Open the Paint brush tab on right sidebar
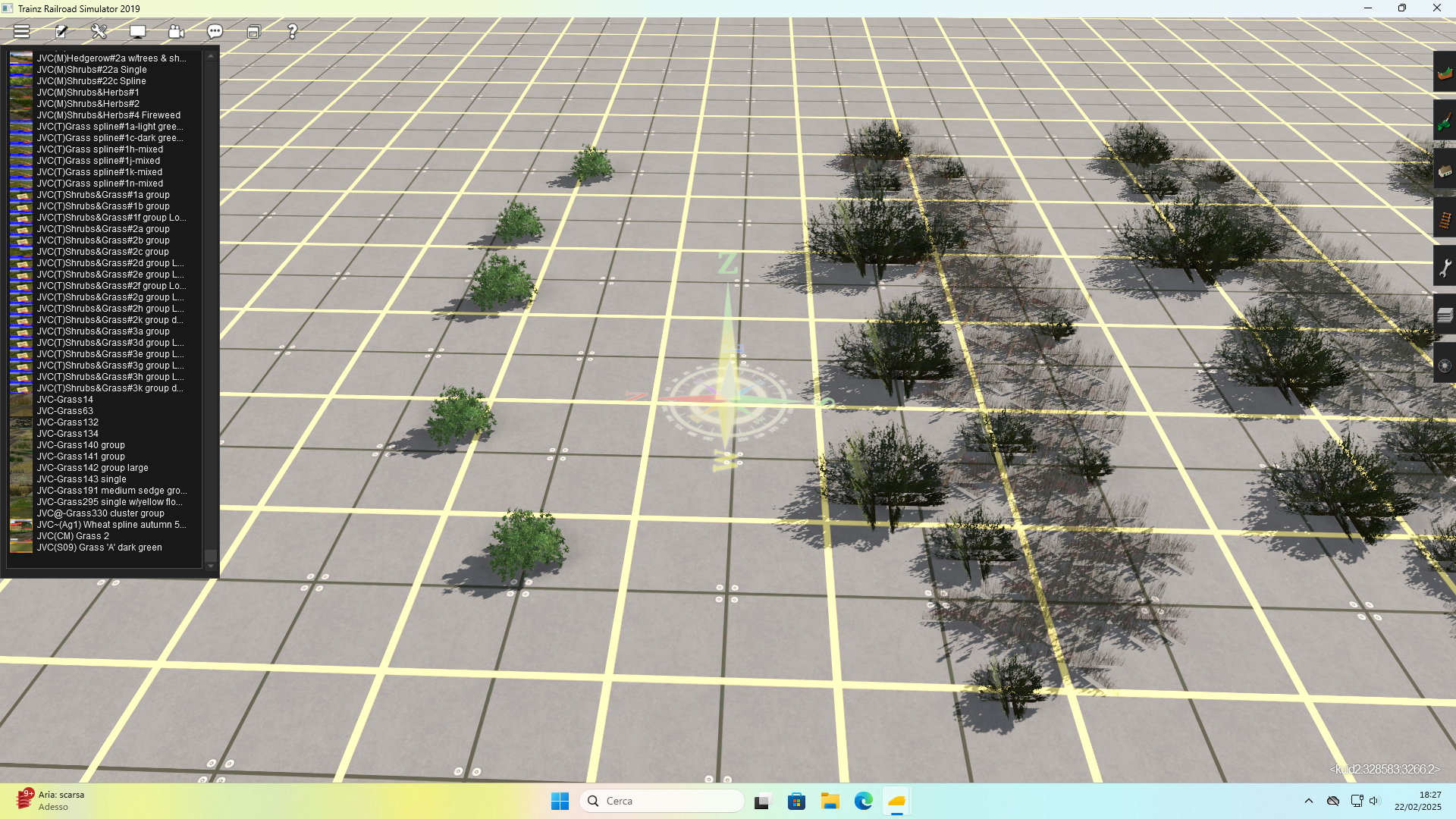The image size is (1456, 819). tap(1445, 121)
